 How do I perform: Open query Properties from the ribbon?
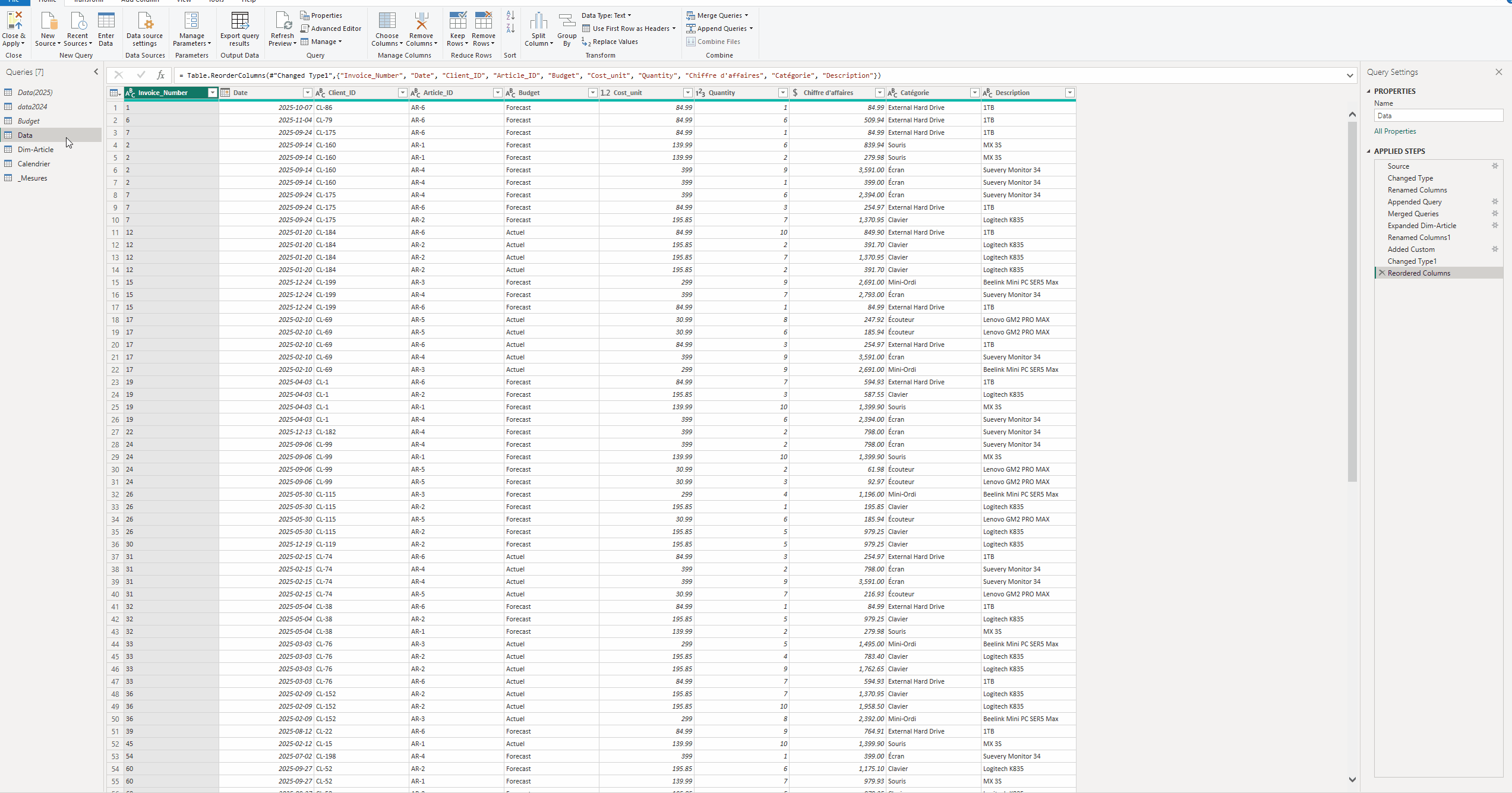[x=321, y=15]
